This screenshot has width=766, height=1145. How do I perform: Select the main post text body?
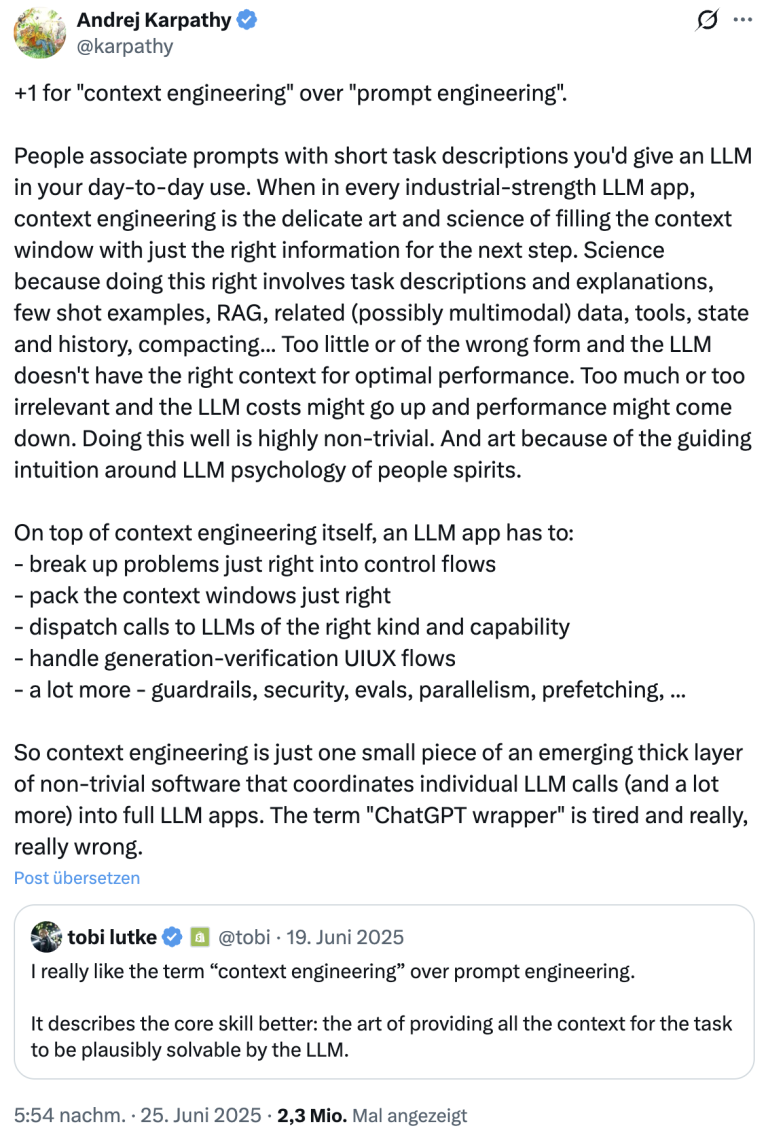(380, 300)
